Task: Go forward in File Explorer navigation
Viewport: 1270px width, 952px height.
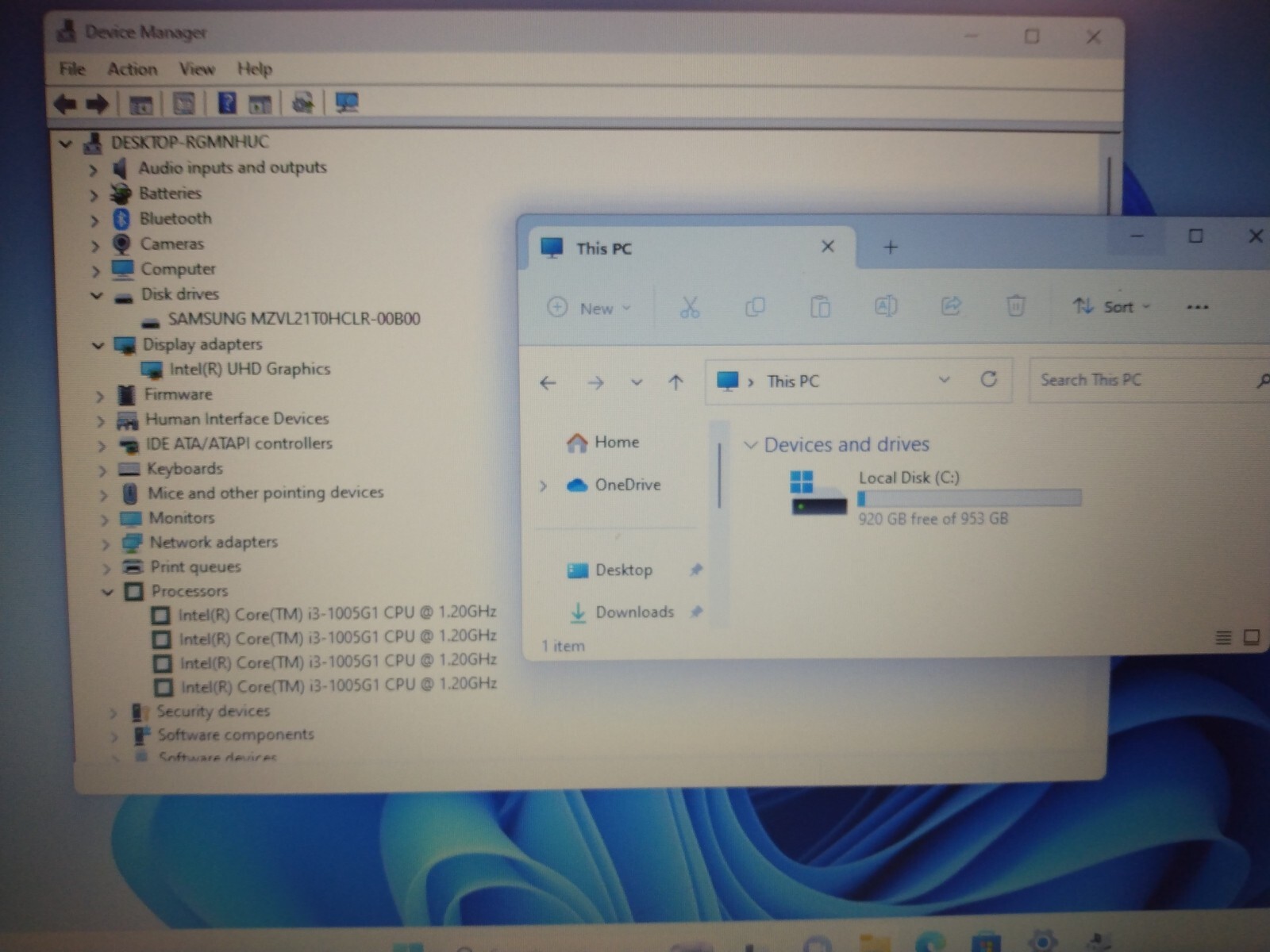Action: point(595,383)
